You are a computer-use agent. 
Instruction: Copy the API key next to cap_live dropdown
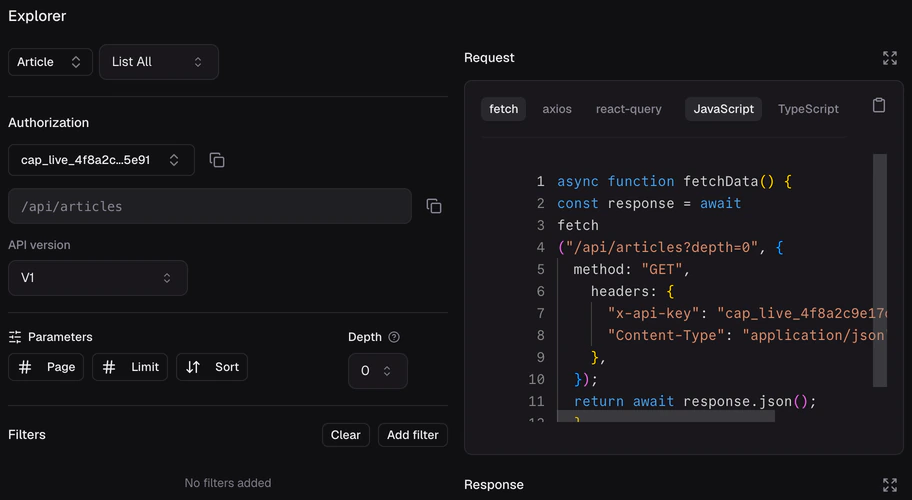217,160
